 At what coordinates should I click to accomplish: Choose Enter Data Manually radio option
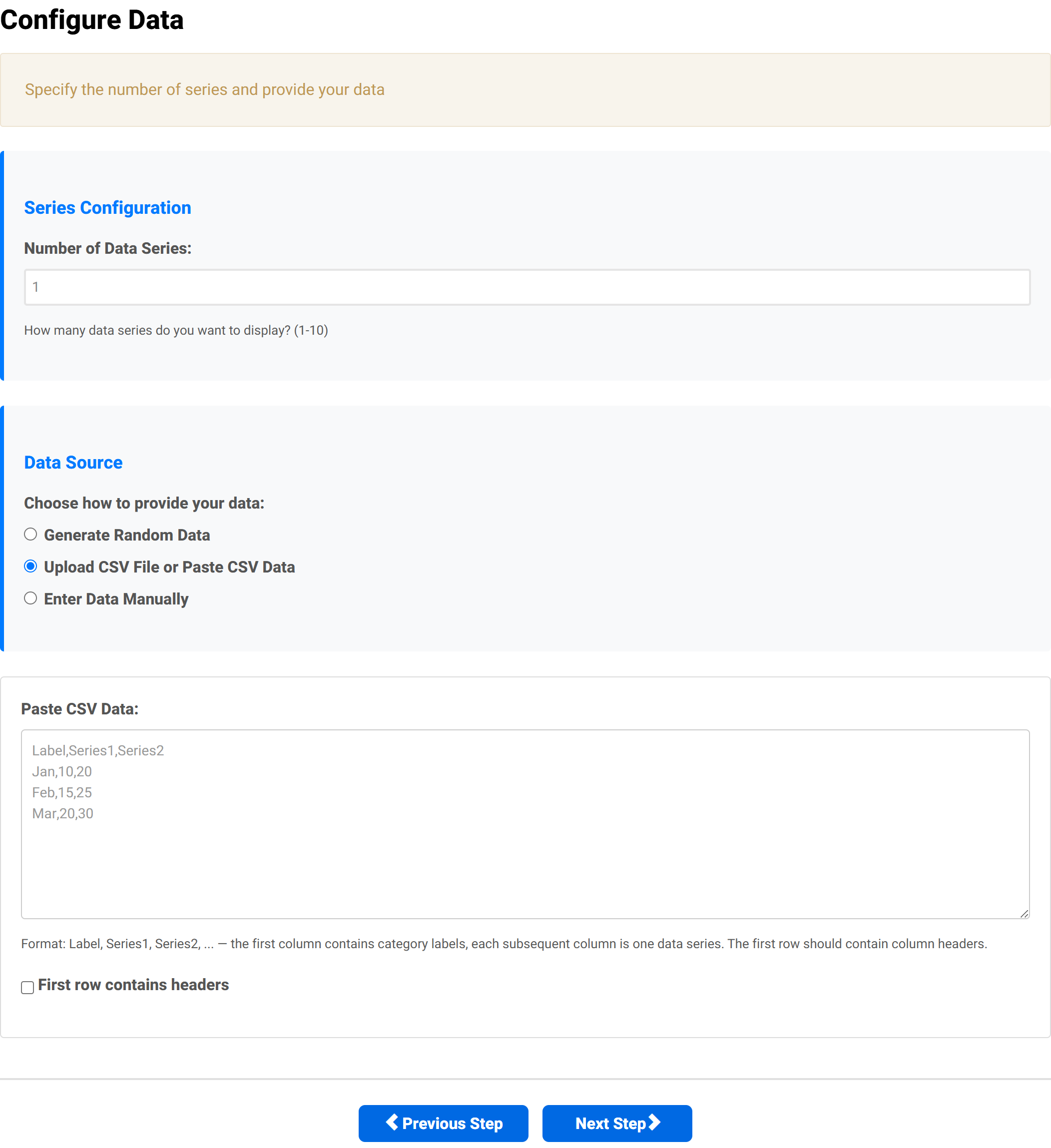pos(30,598)
